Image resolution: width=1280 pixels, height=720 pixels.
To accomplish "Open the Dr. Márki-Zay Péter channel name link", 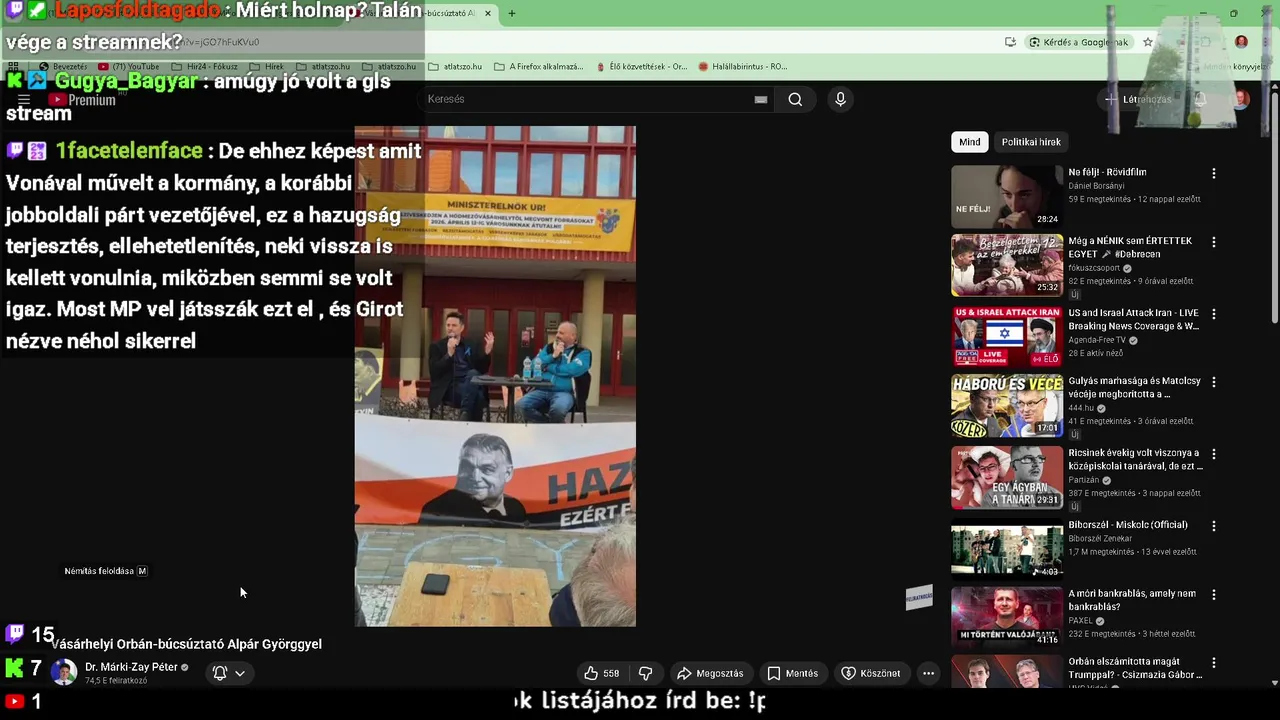I will coord(131,667).
